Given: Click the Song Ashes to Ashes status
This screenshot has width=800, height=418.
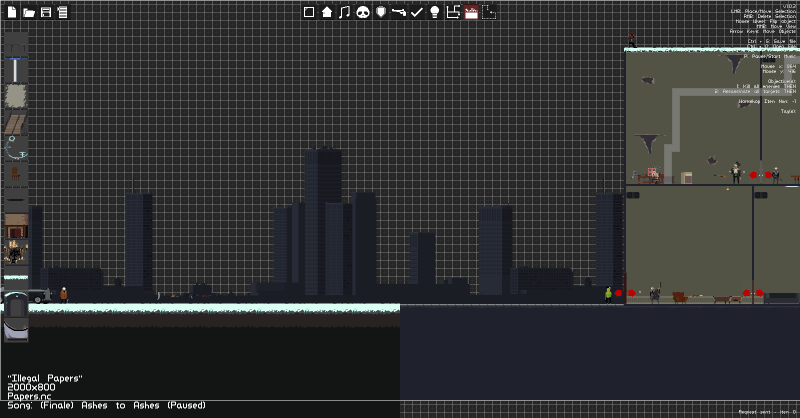Looking at the screenshot, I should (107, 405).
